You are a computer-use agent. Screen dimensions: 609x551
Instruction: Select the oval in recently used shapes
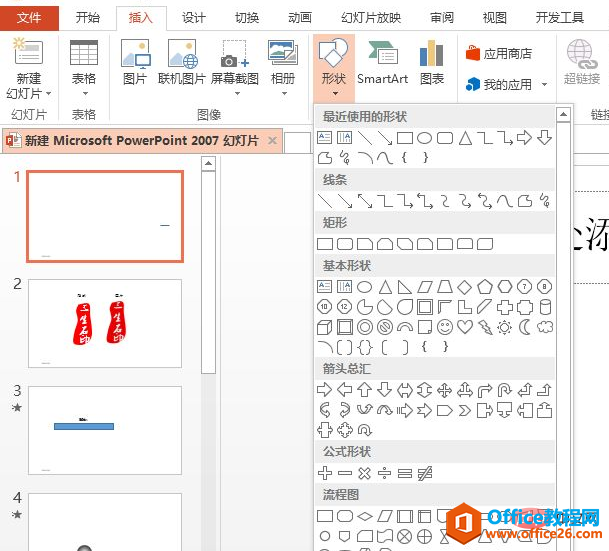(425, 138)
